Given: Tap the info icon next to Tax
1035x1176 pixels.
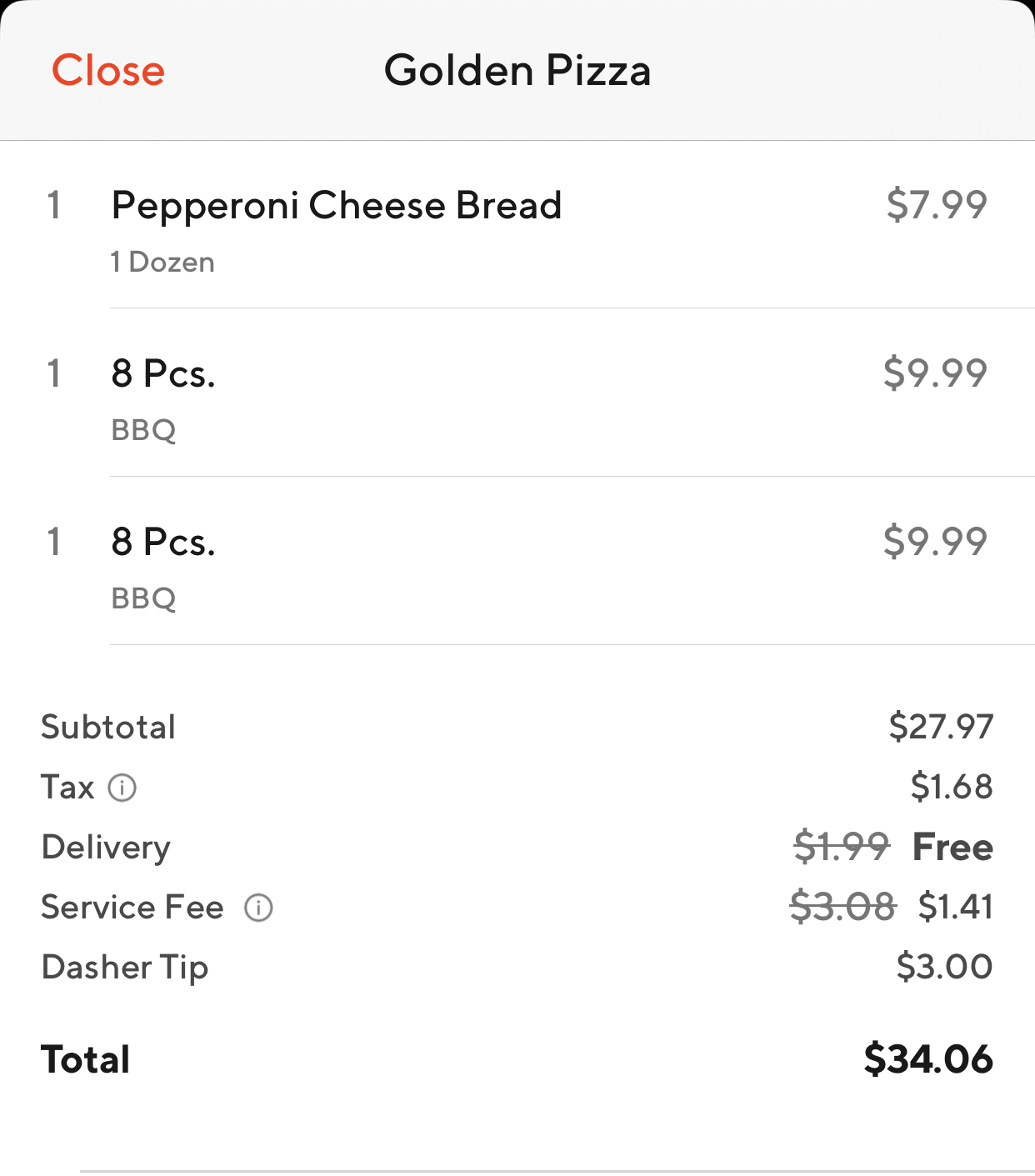Looking at the screenshot, I should click(x=122, y=788).
